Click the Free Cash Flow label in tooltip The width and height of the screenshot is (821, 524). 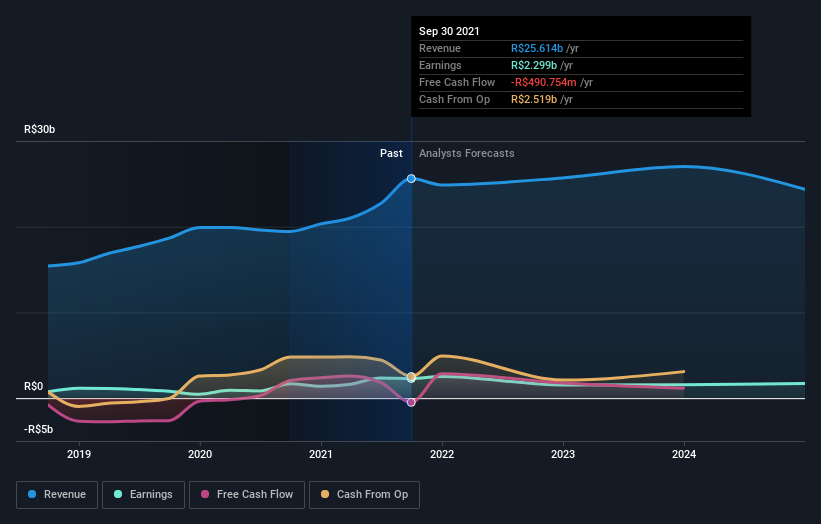[x=457, y=82]
